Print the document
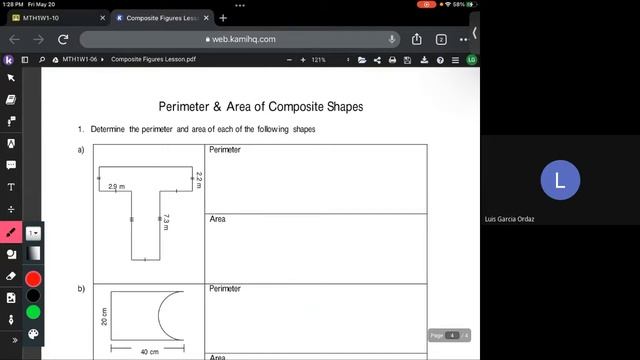The image size is (640, 360). tap(392, 60)
